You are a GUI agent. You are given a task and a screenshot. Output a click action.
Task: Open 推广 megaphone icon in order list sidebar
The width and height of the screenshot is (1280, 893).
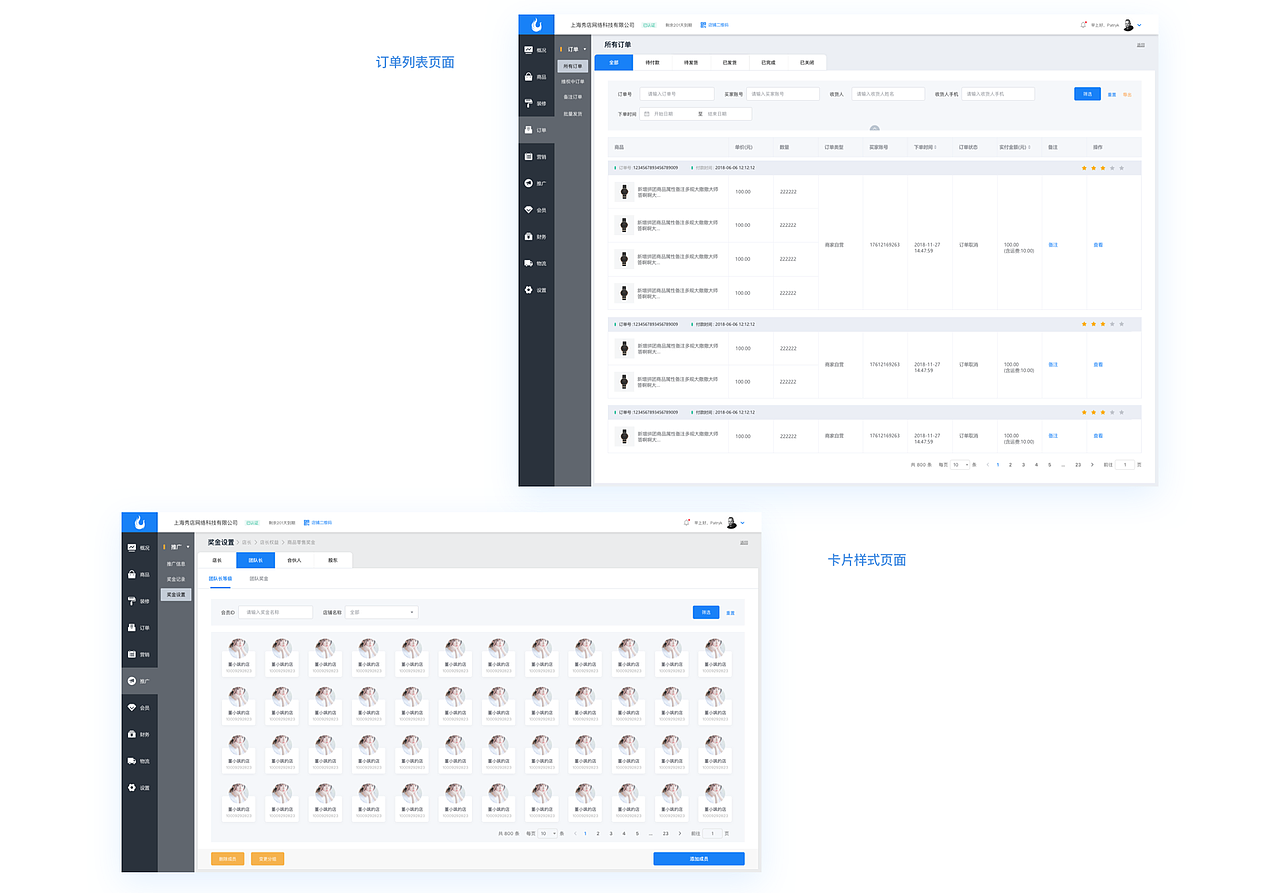click(x=528, y=183)
